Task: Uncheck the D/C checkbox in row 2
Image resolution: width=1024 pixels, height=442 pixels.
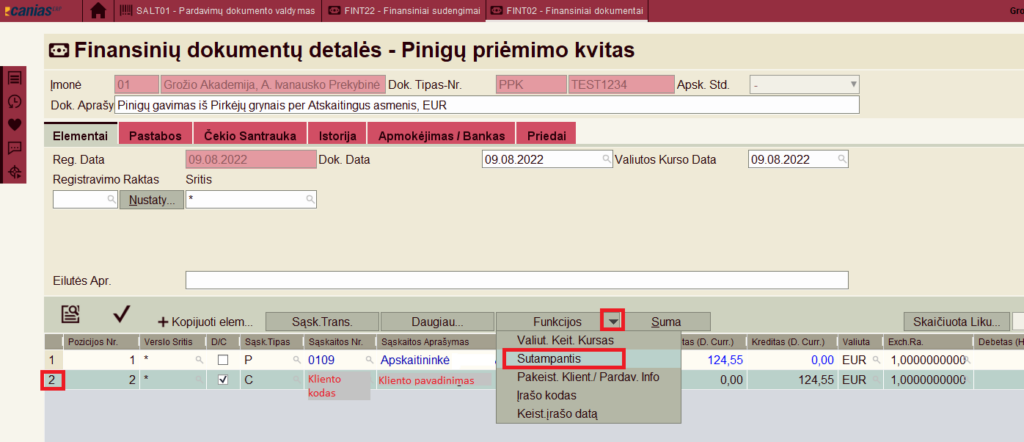Action: [222, 380]
